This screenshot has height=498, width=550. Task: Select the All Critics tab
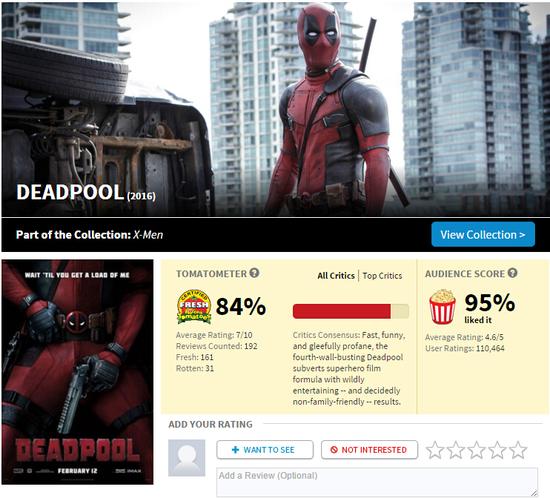336,276
